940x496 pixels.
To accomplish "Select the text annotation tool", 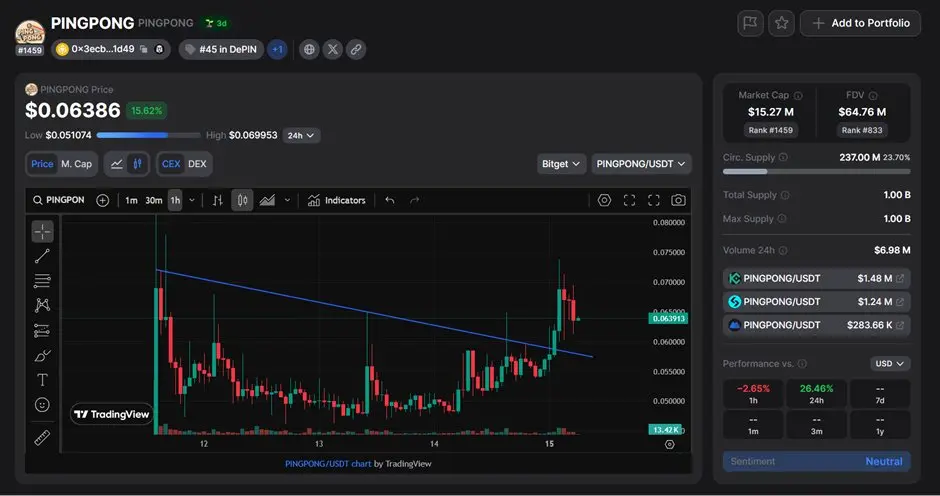I will [43, 380].
